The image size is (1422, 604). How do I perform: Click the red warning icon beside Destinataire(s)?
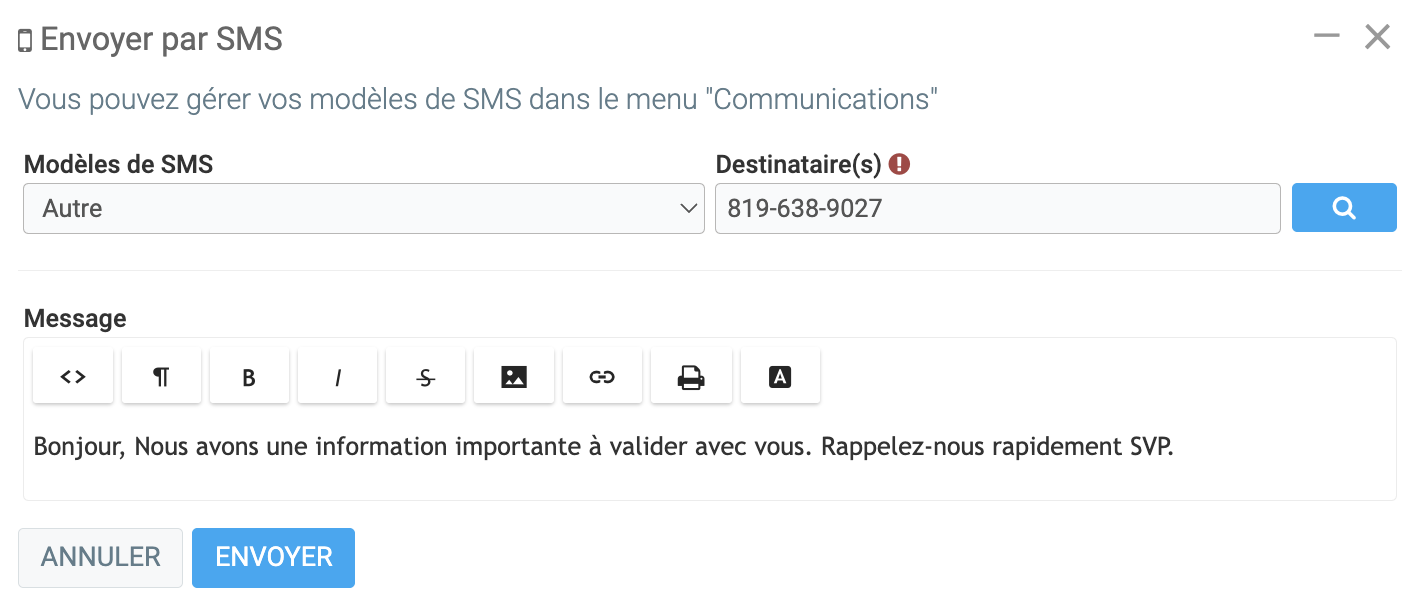pos(899,164)
